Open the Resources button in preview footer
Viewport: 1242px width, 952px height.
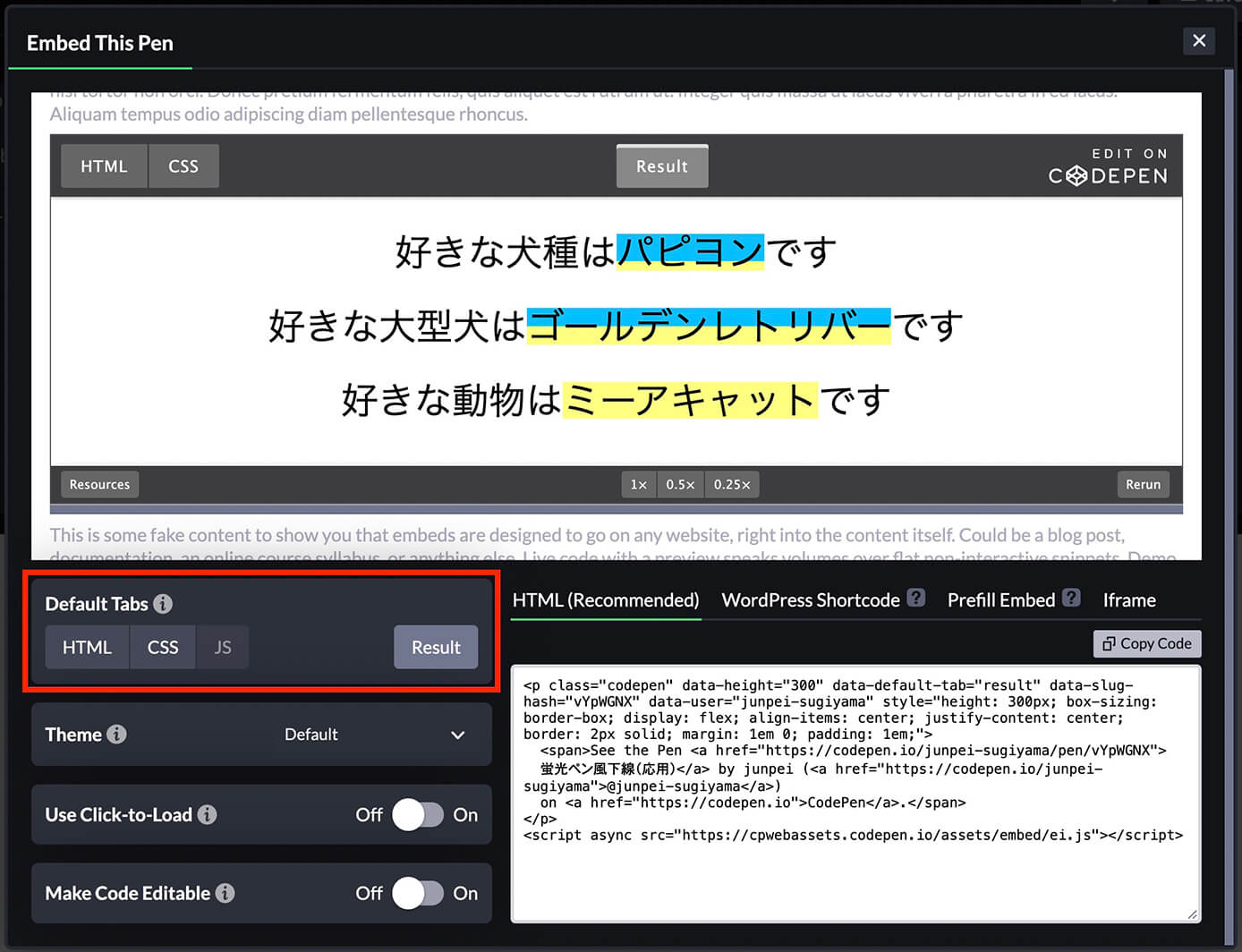99,484
